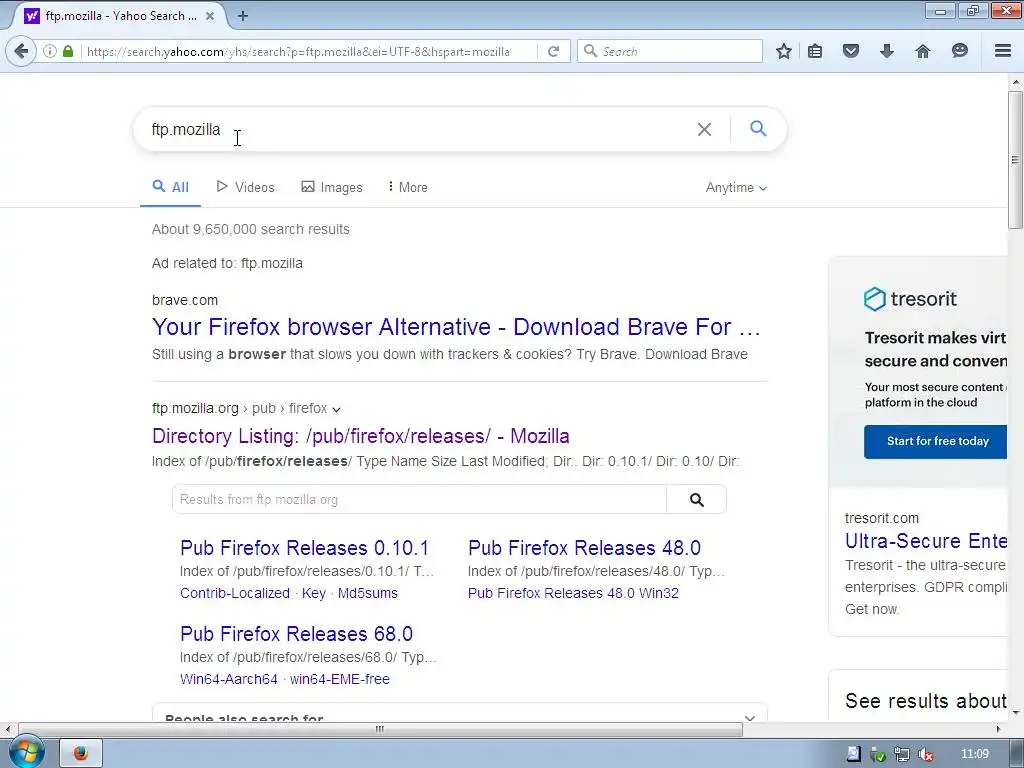The width and height of the screenshot is (1024, 768).
Task: Expand the ftp.mozilla.org firefox breadcrumb arrow
Action: pyautogui.click(x=336, y=409)
